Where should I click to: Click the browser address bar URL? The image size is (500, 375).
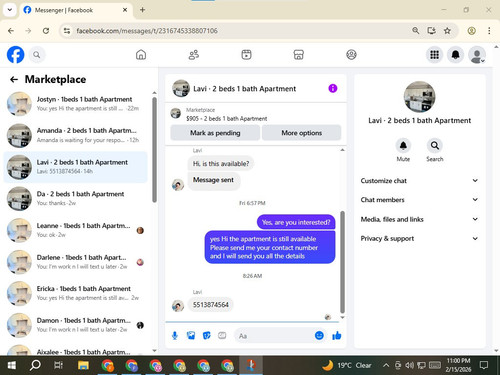coord(147,31)
